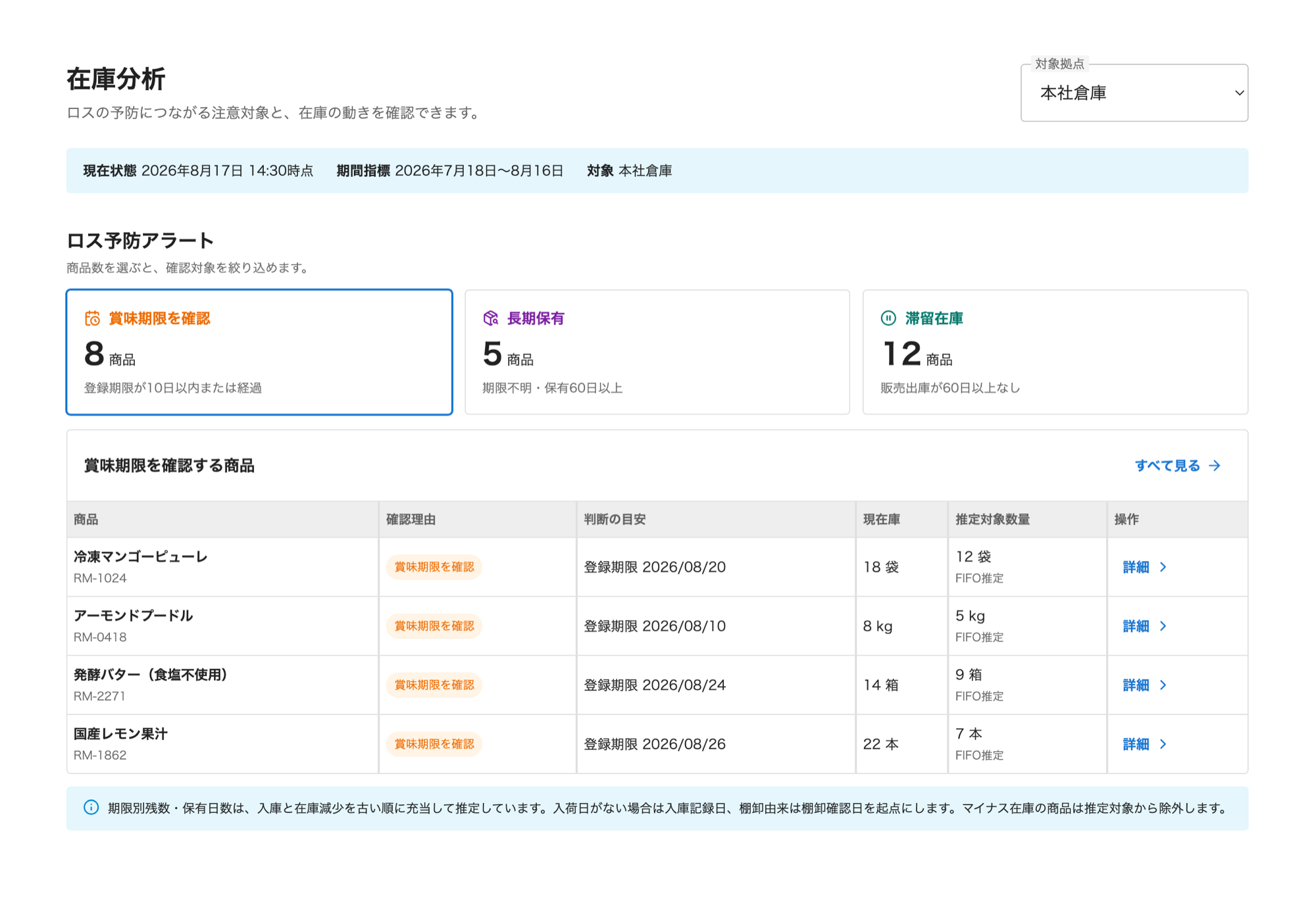1316x901 pixels.
Task: Click the arrow icon next to すべて見る
Action: [x=1215, y=466]
